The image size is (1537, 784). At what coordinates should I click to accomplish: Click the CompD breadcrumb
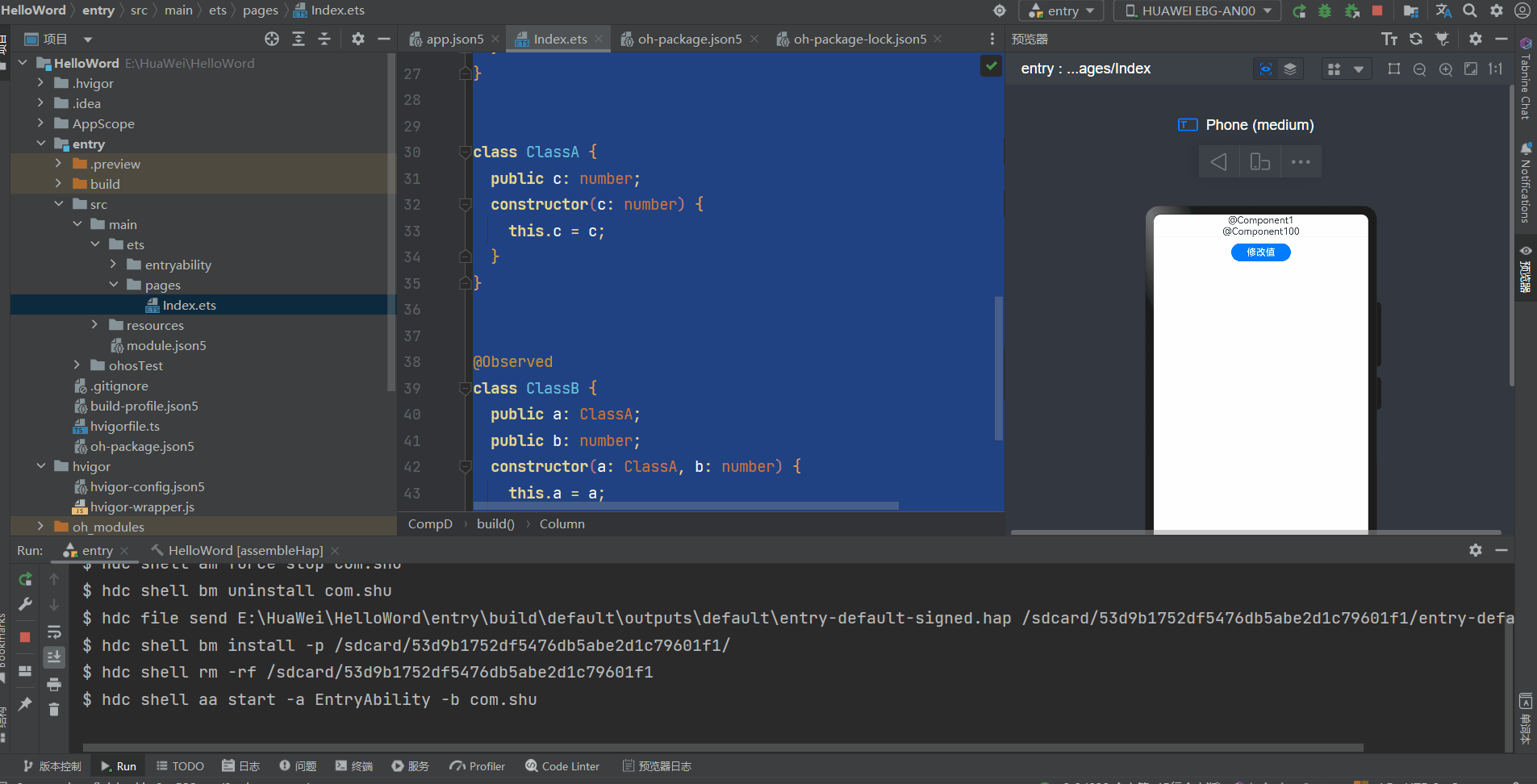430,523
